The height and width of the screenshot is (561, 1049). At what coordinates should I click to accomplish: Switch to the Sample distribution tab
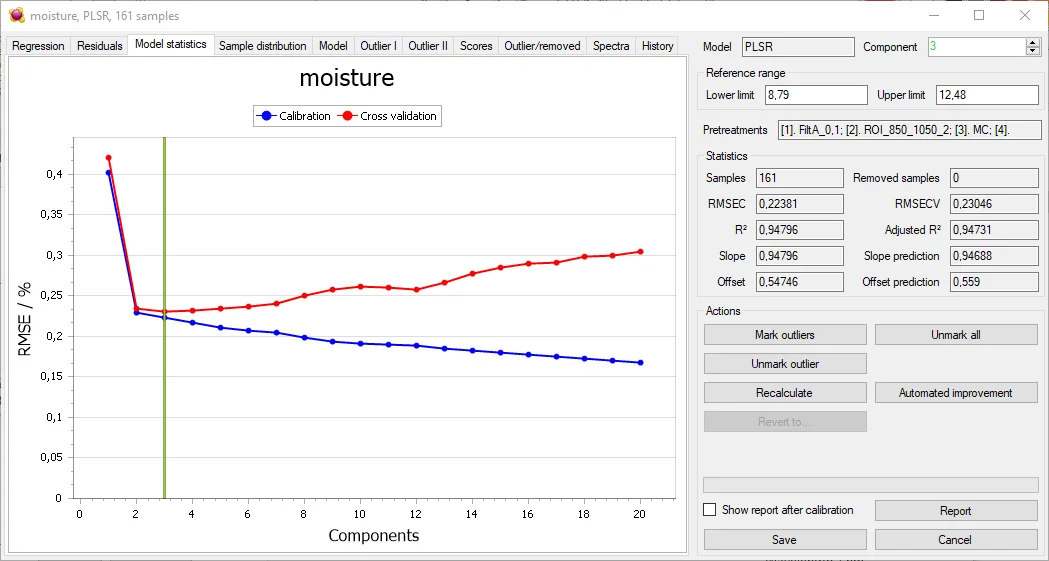pyautogui.click(x=262, y=46)
